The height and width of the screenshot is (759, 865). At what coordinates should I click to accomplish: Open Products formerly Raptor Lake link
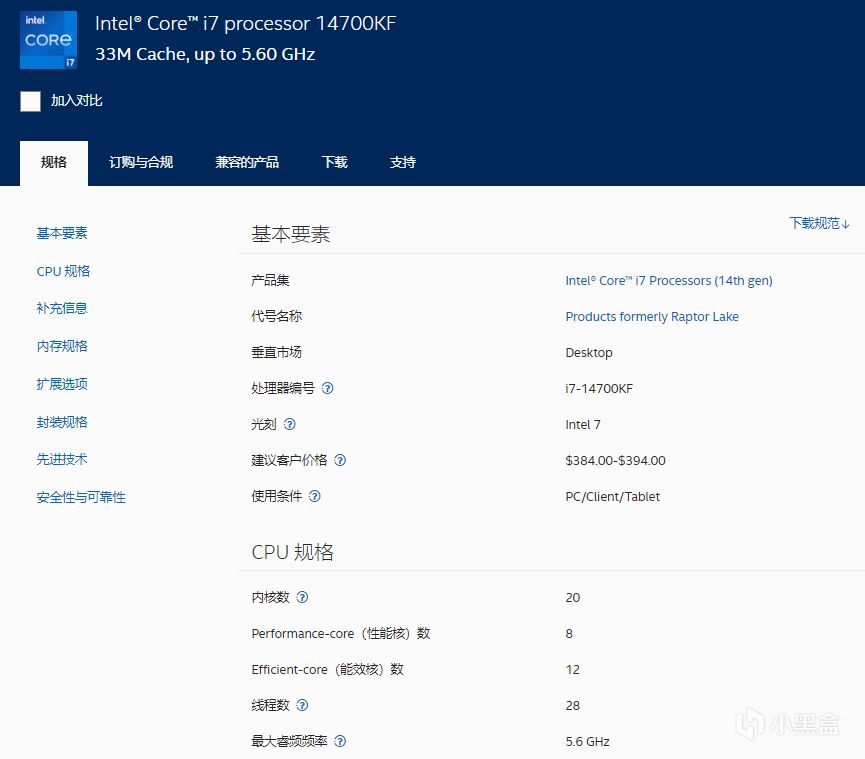pyautogui.click(x=652, y=317)
